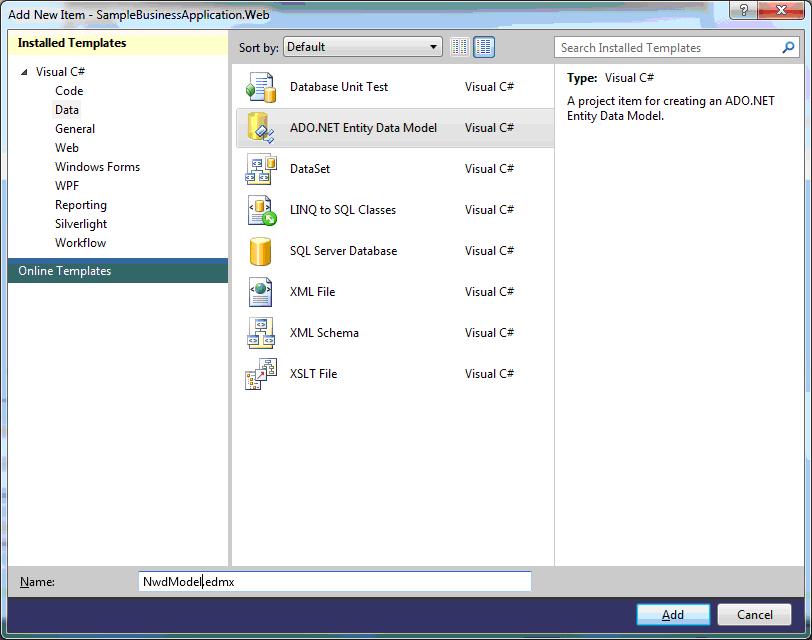812x640 pixels.
Task: Click the 'DataSet' template label
Action: point(310,169)
